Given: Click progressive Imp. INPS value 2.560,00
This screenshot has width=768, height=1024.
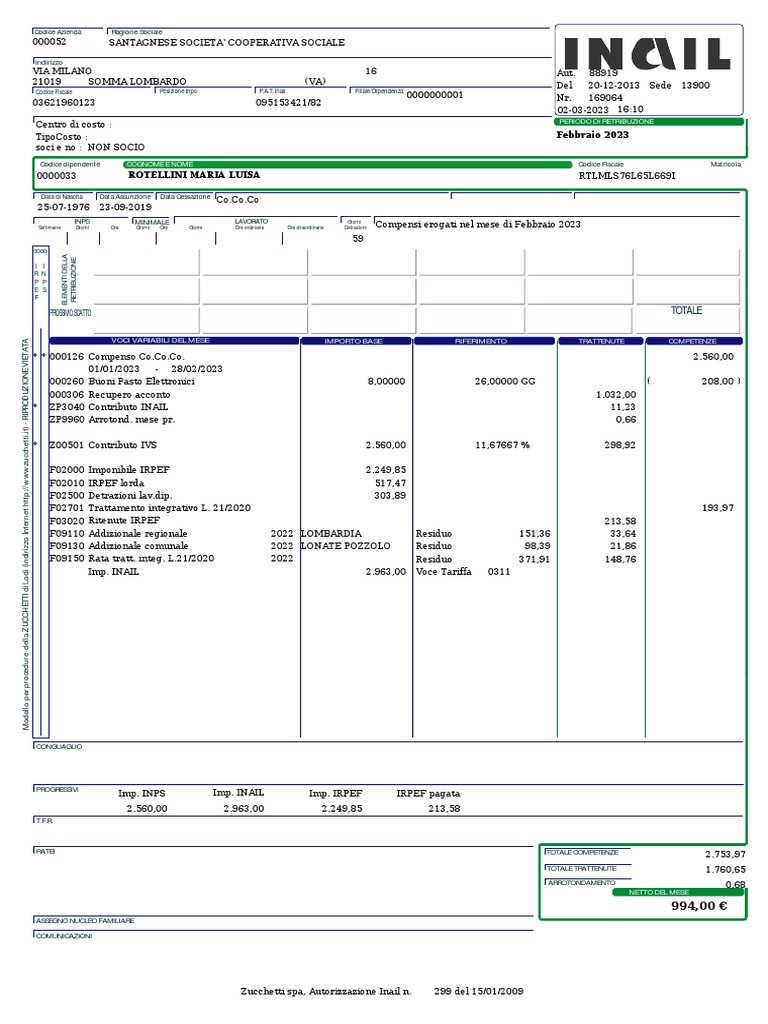Looking at the screenshot, I should tap(147, 808).
